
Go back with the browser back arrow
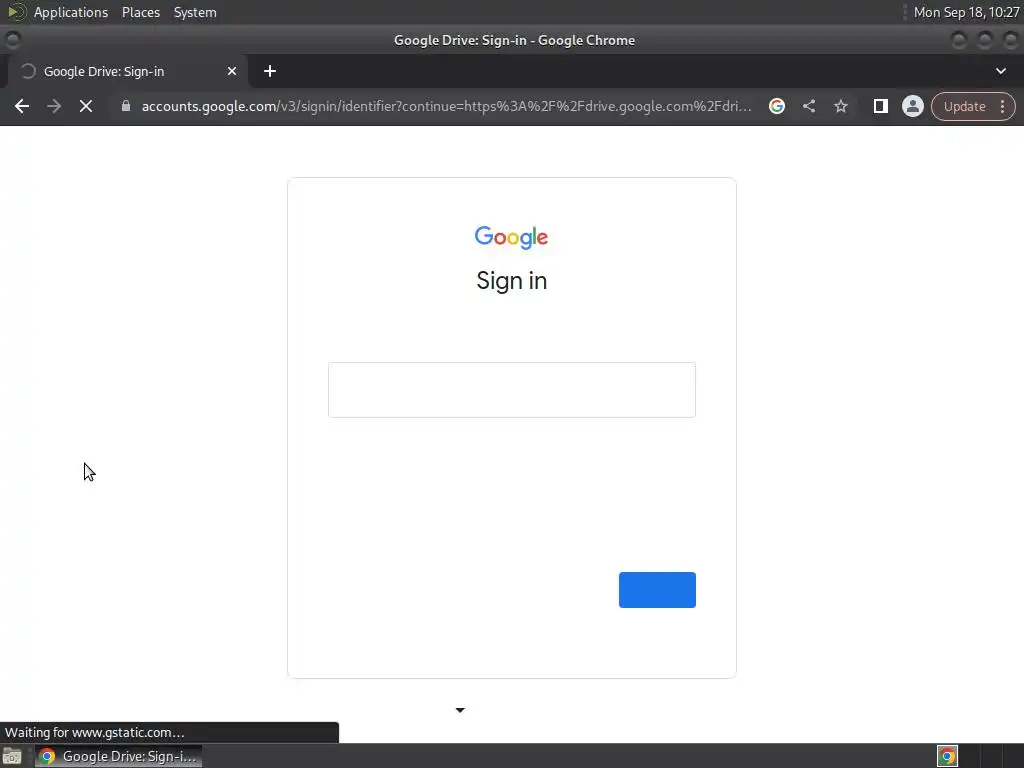(22, 106)
